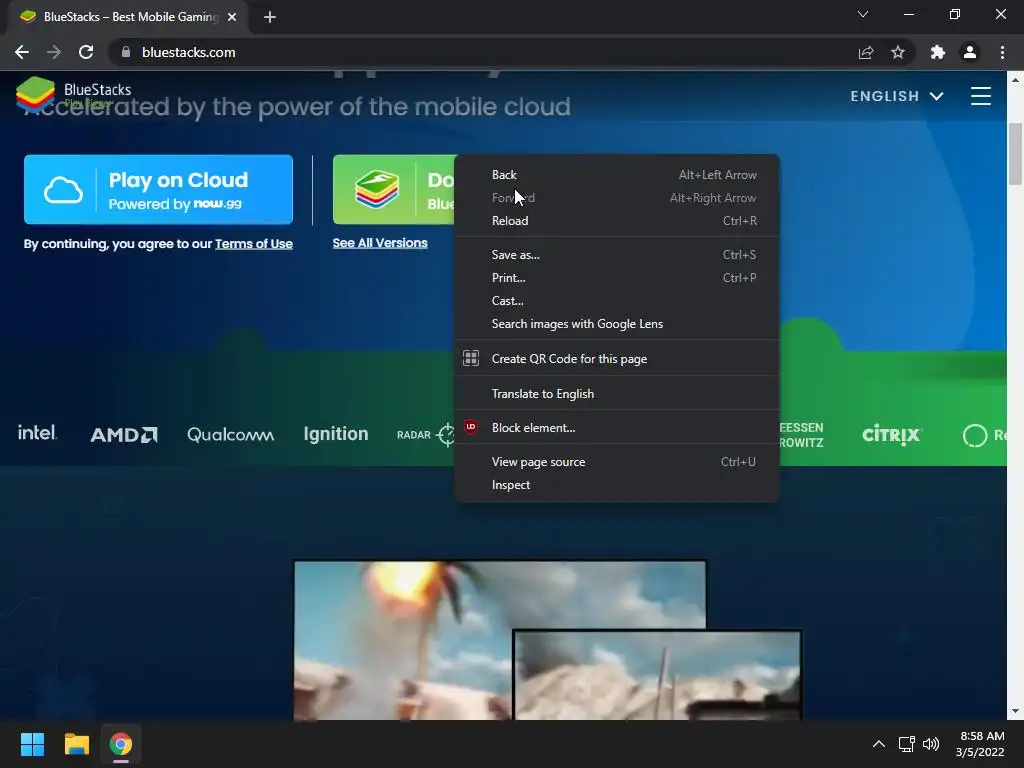This screenshot has width=1024, height=768.
Task: Click the Chrome taskbar icon
Action: tap(121, 744)
